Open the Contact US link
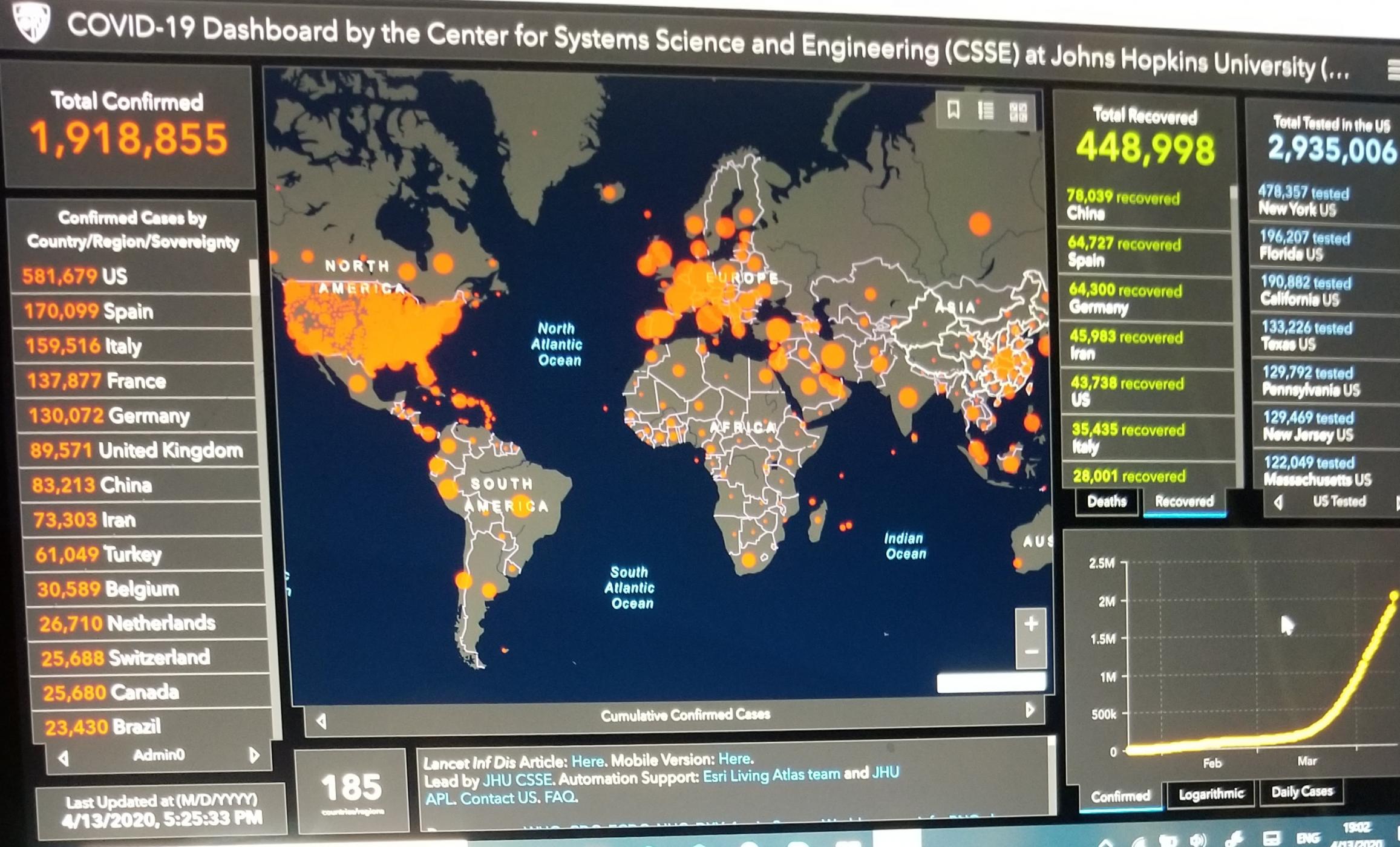1400x847 pixels. pyautogui.click(x=499, y=798)
